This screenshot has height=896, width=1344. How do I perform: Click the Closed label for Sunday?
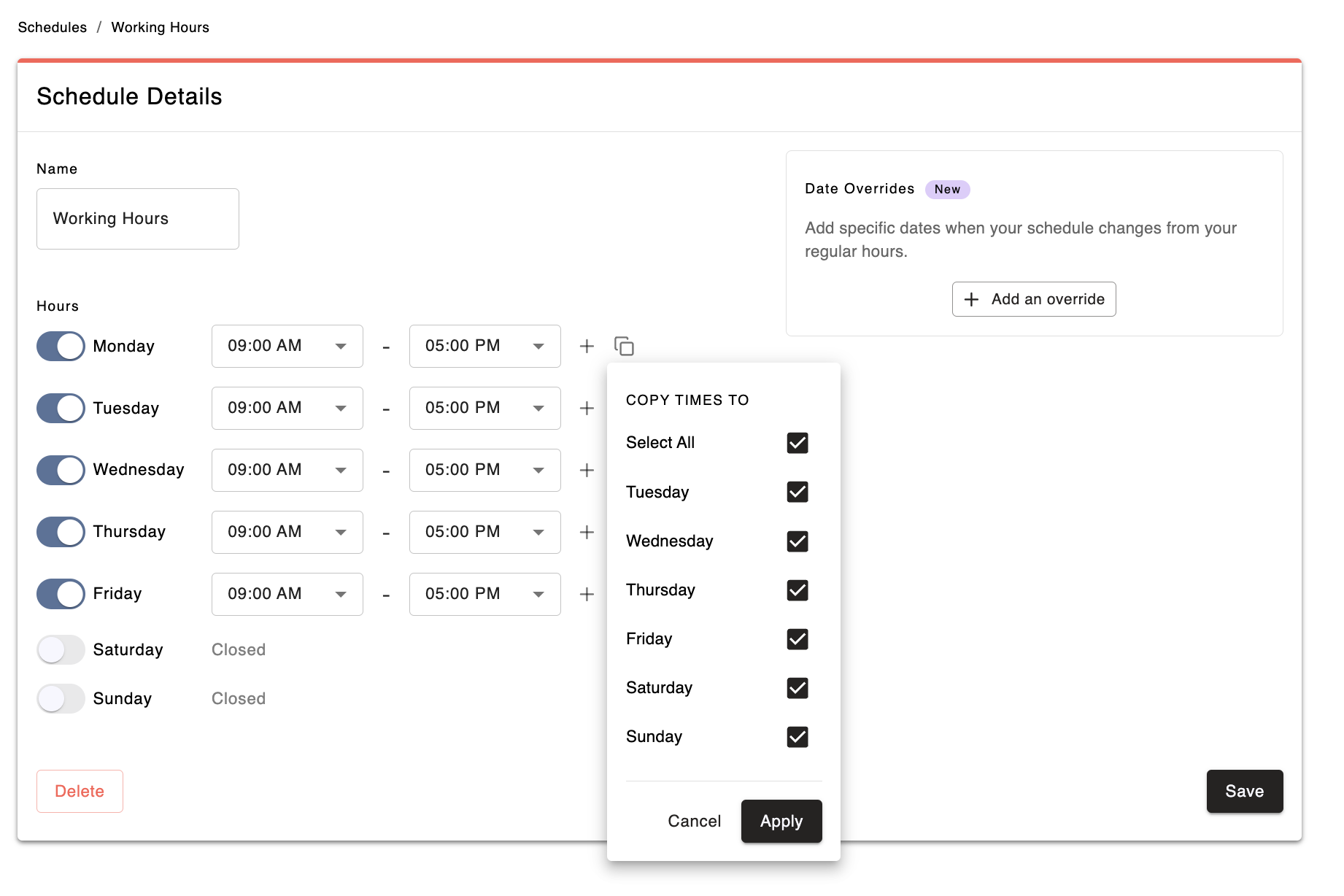pyautogui.click(x=239, y=698)
